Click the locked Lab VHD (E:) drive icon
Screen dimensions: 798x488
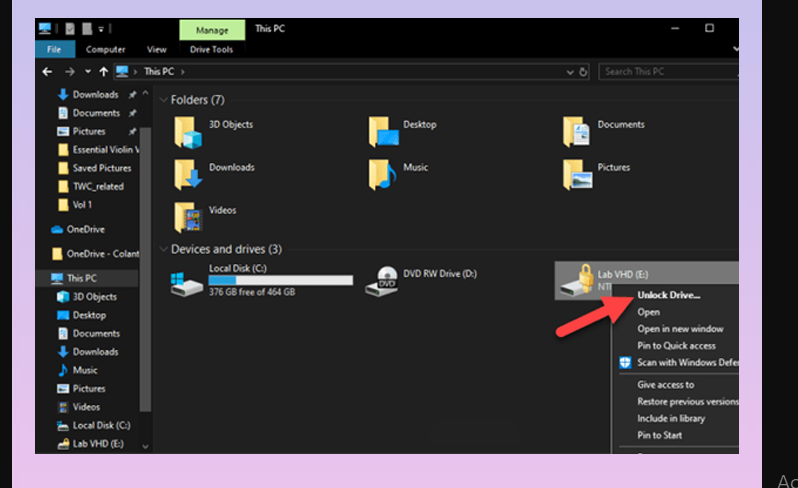[573, 282]
